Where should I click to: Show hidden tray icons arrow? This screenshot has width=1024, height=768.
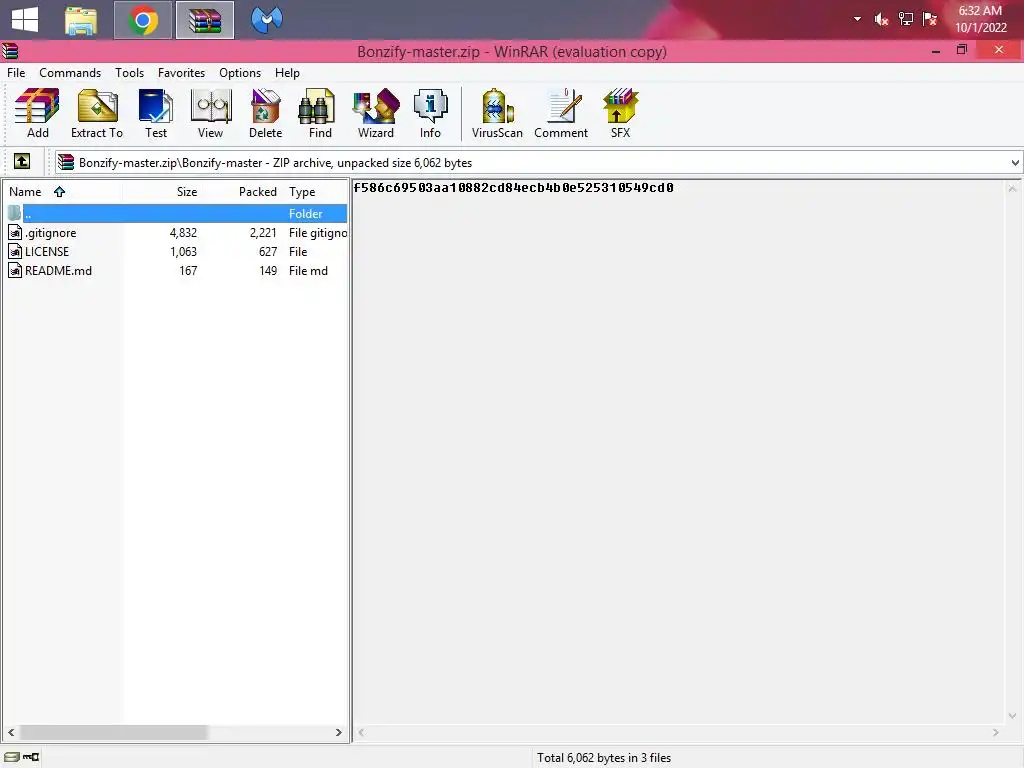point(857,20)
